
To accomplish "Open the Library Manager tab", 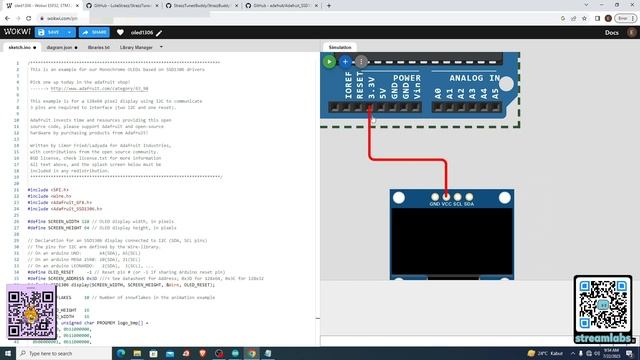I will 136,47.
